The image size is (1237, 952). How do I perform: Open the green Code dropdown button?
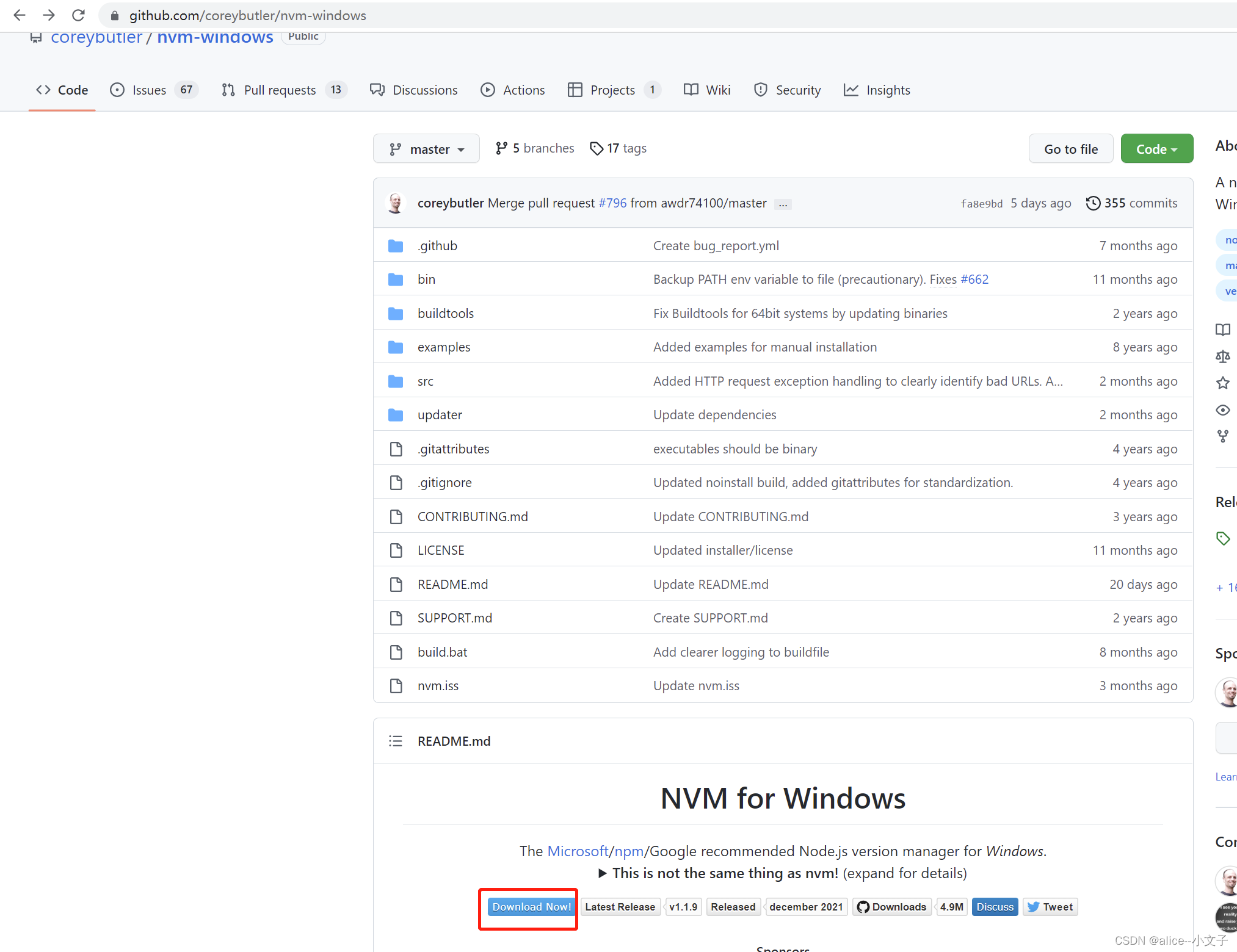tap(1156, 149)
